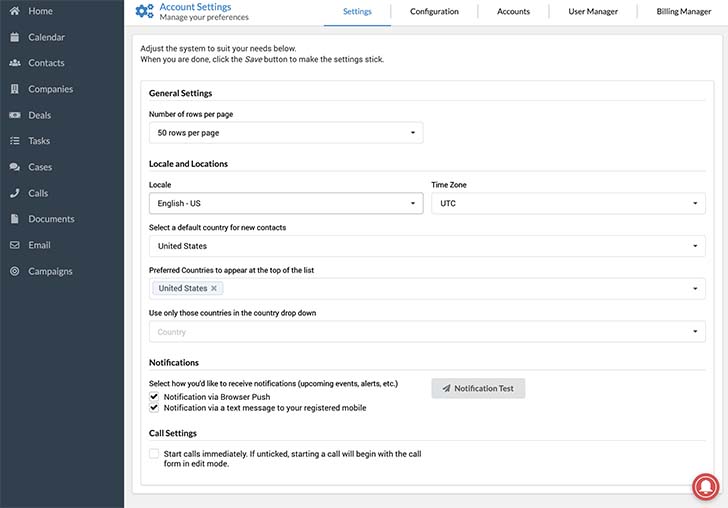Click the Campaigns target icon
The height and width of the screenshot is (508, 728).
point(14,271)
